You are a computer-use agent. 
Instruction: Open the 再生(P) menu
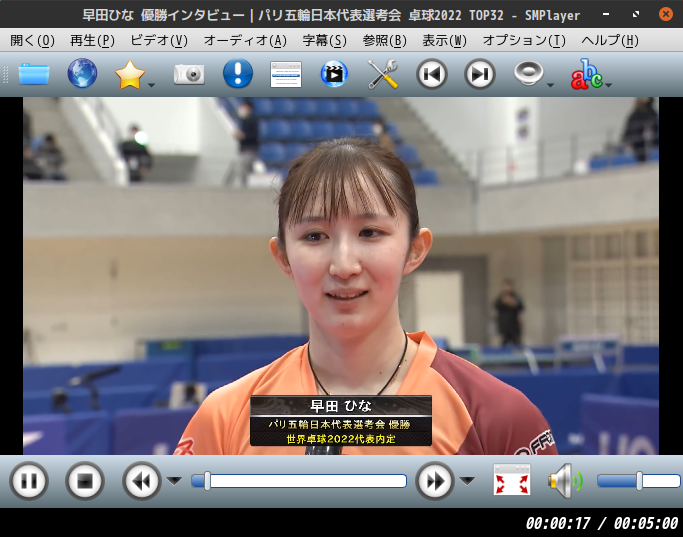(92, 41)
